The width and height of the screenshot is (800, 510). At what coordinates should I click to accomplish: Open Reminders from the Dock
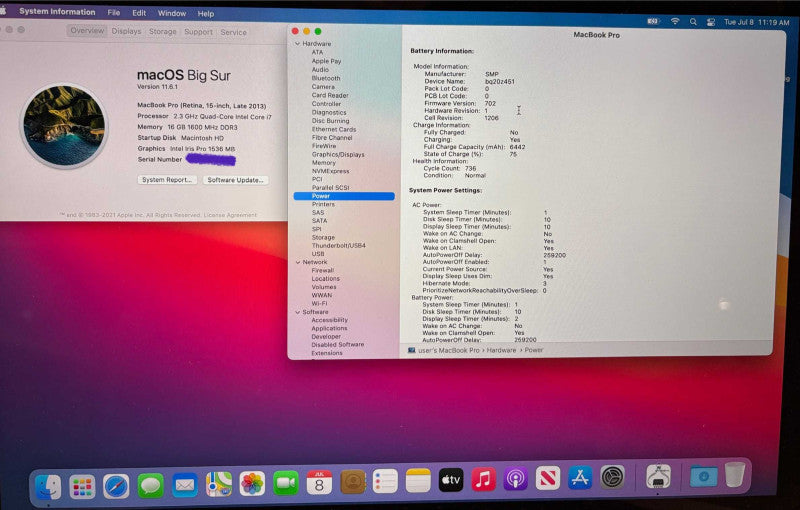tap(385, 481)
